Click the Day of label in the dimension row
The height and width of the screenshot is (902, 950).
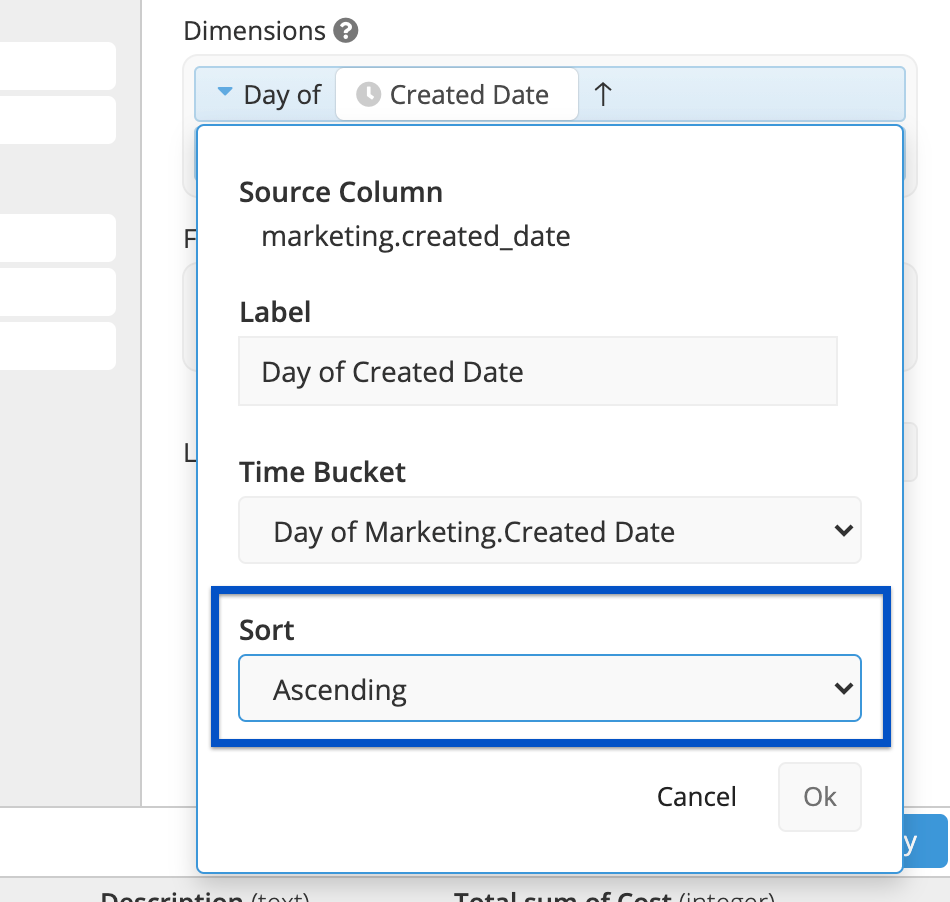coord(282,95)
